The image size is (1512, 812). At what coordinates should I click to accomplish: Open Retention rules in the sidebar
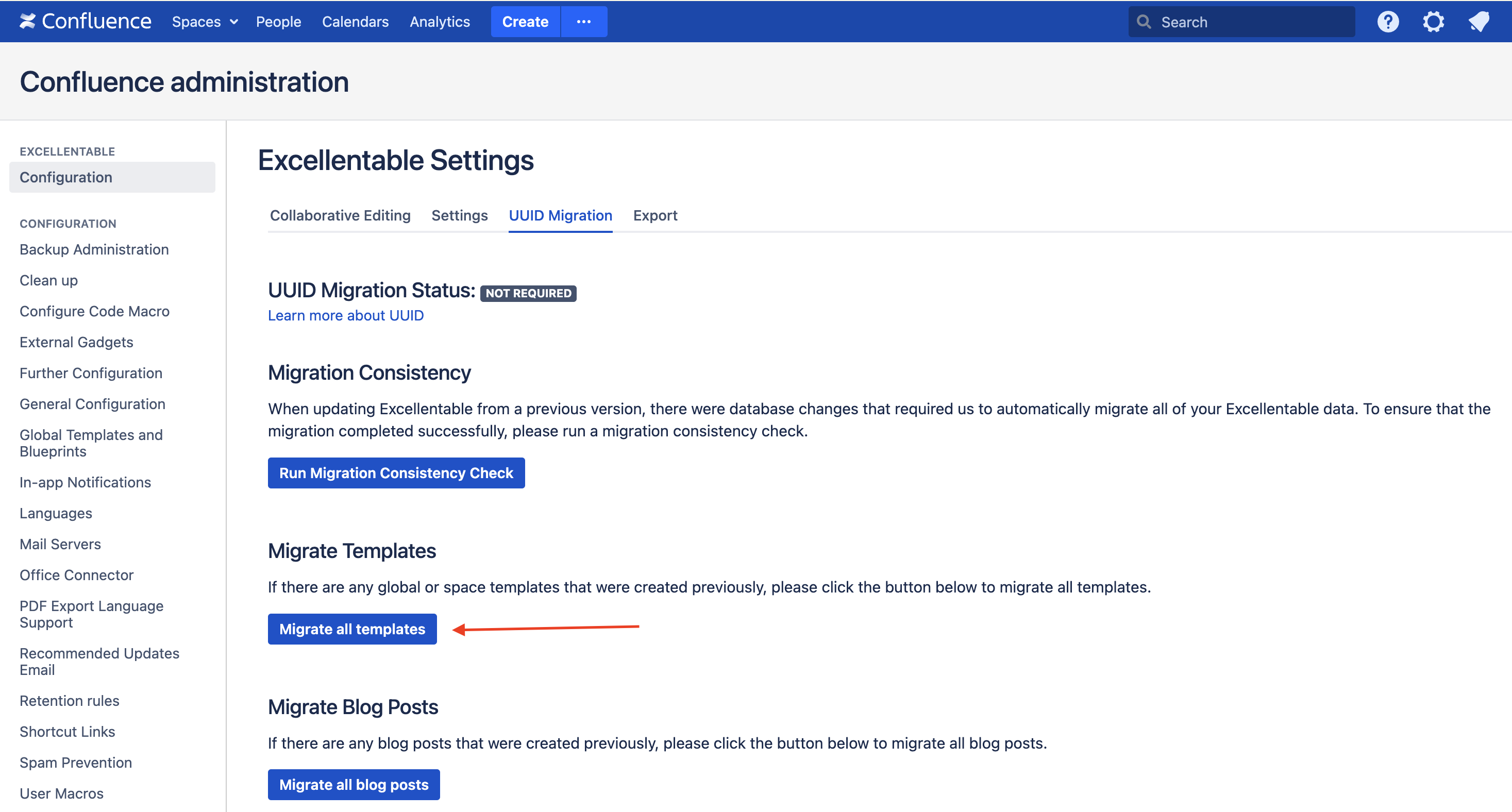[69, 701]
